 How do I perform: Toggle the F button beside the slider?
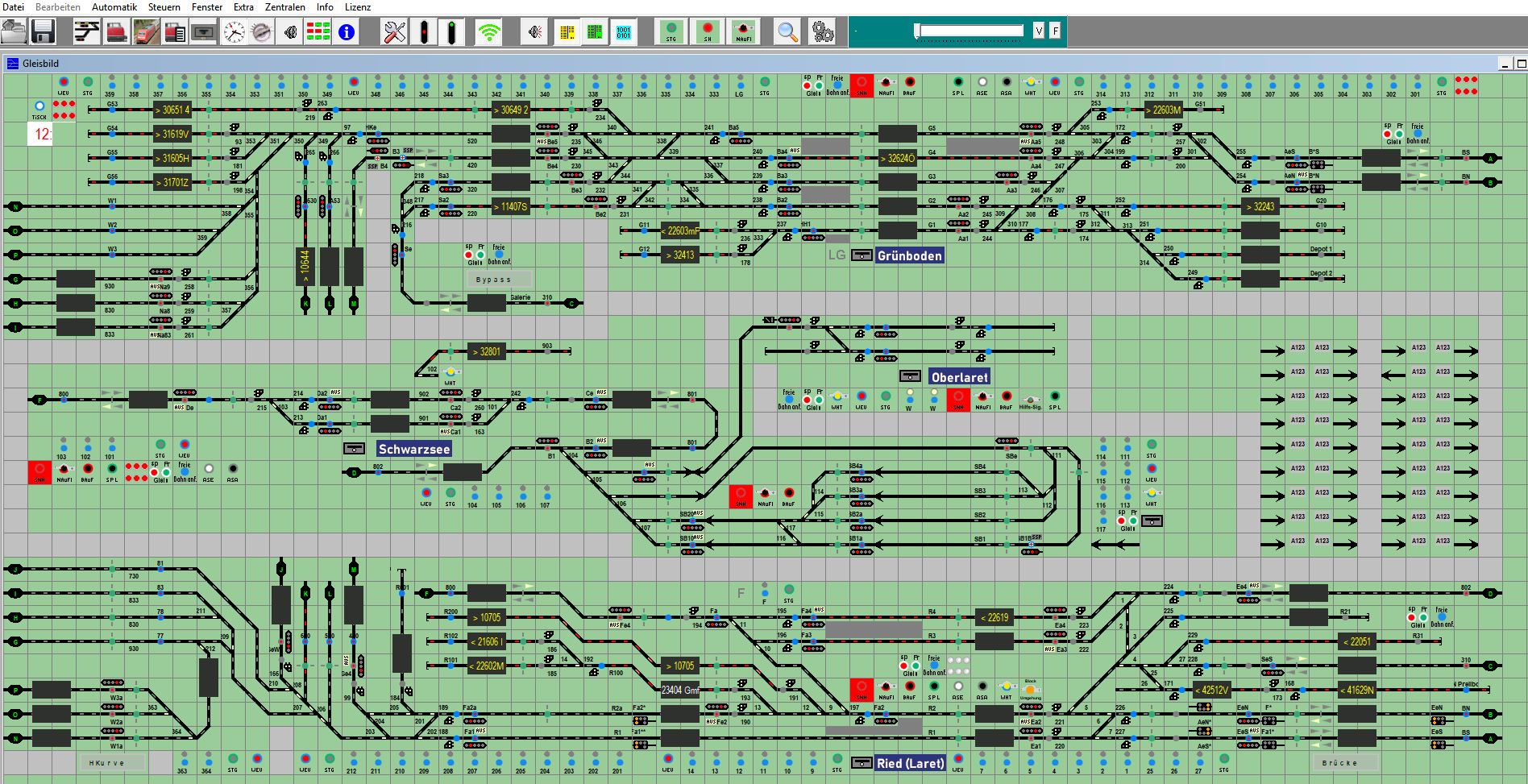(x=1055, y=31)
